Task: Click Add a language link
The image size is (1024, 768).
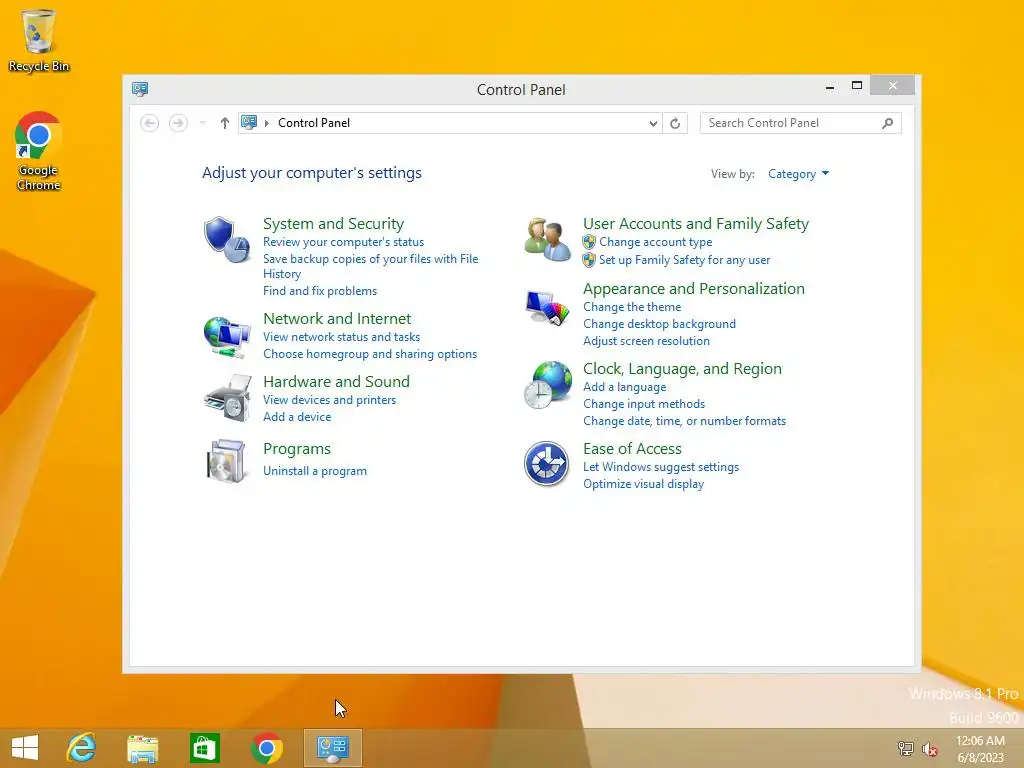Action: pyautogui.click(x=624, y=387)
